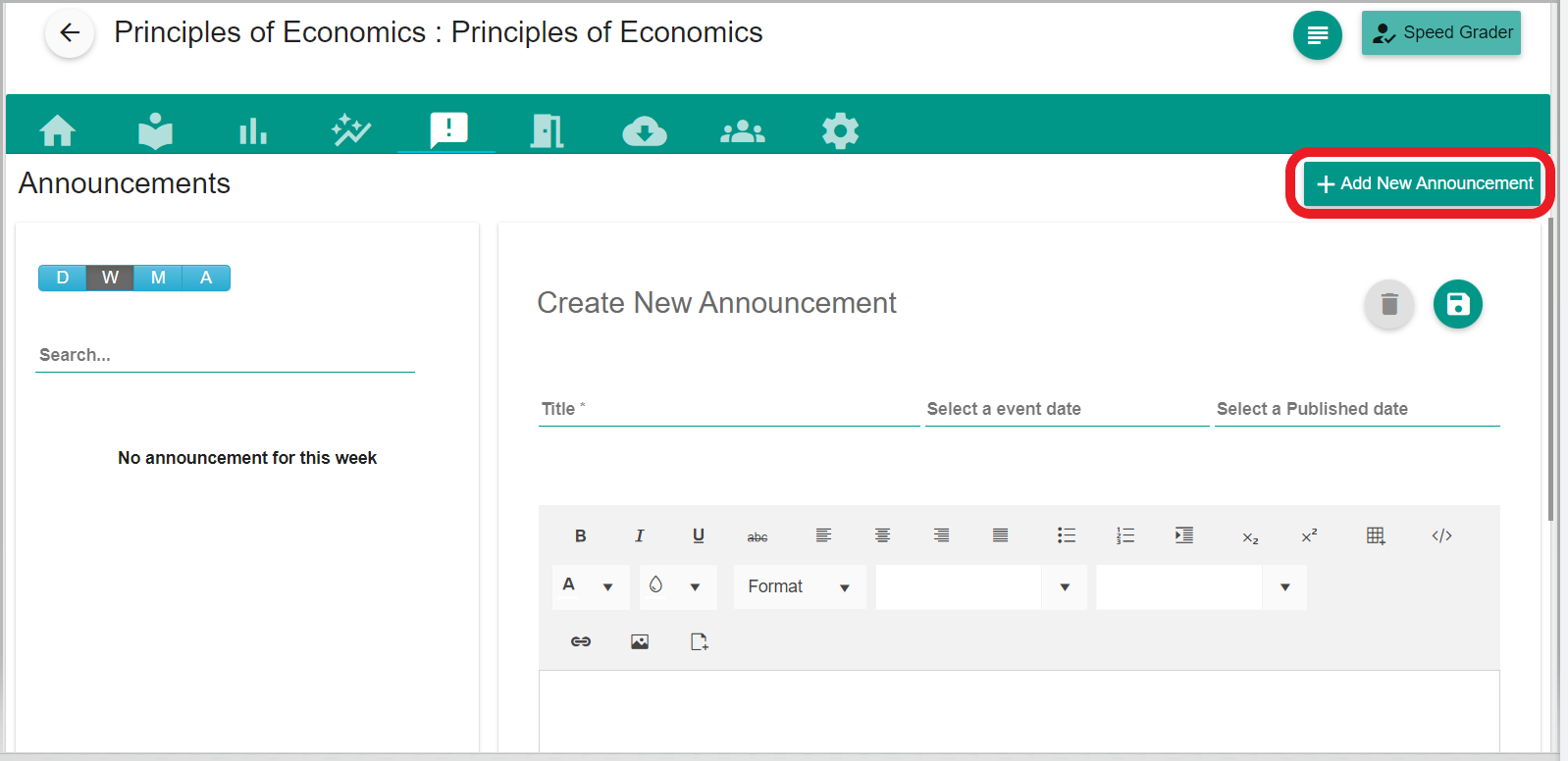Insert image using the picture icon
Image resolution: width=1568 pixels, height=761 pixels.
640,641
